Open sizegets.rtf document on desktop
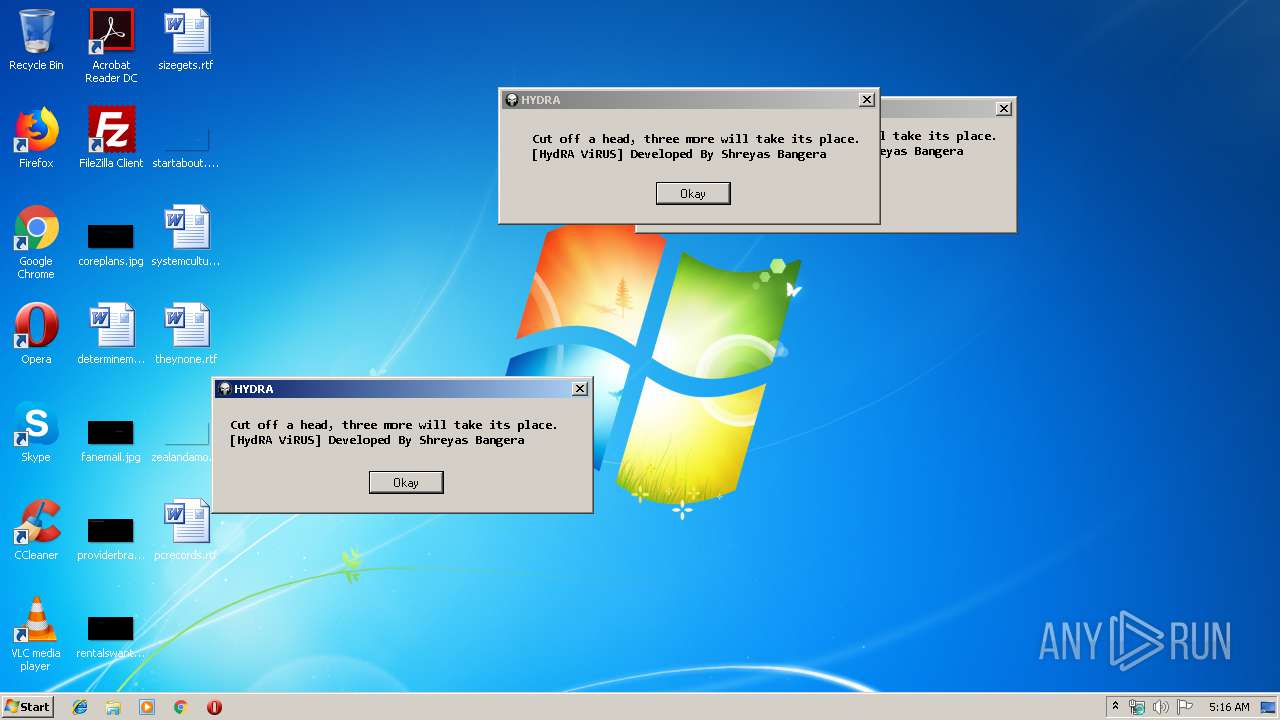The width and height of the screenshot is (1280, 720). (186, 40)
